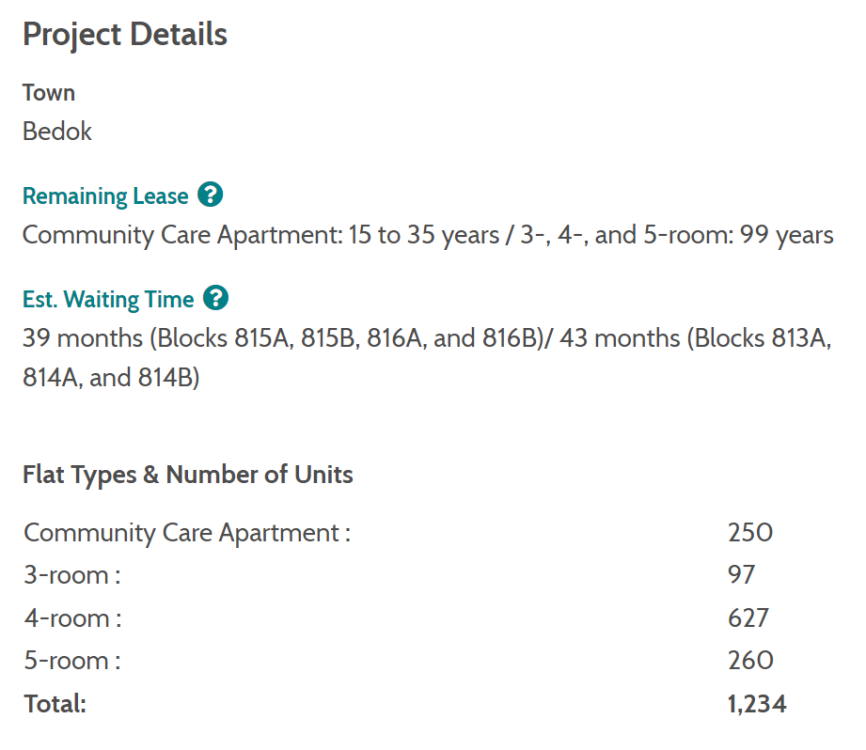Click the Town label
The height and width of the screenshot is (750, 866).
tap(49, 93)
